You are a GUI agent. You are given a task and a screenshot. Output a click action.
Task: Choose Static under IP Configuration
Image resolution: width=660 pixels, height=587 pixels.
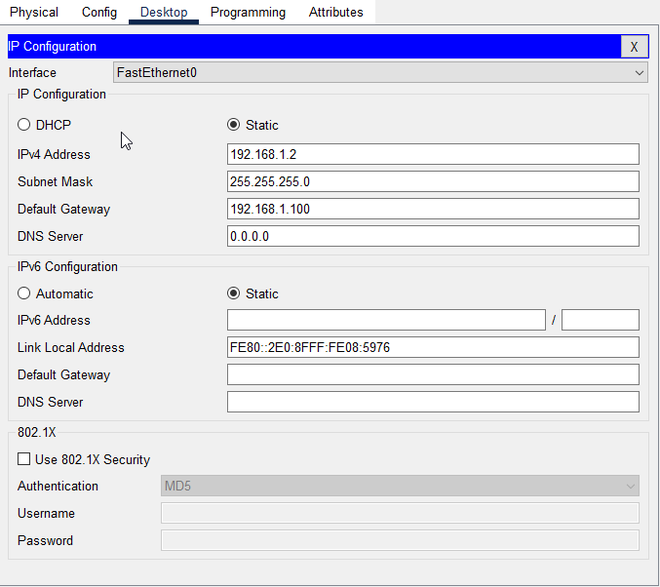tap(234, 125)
